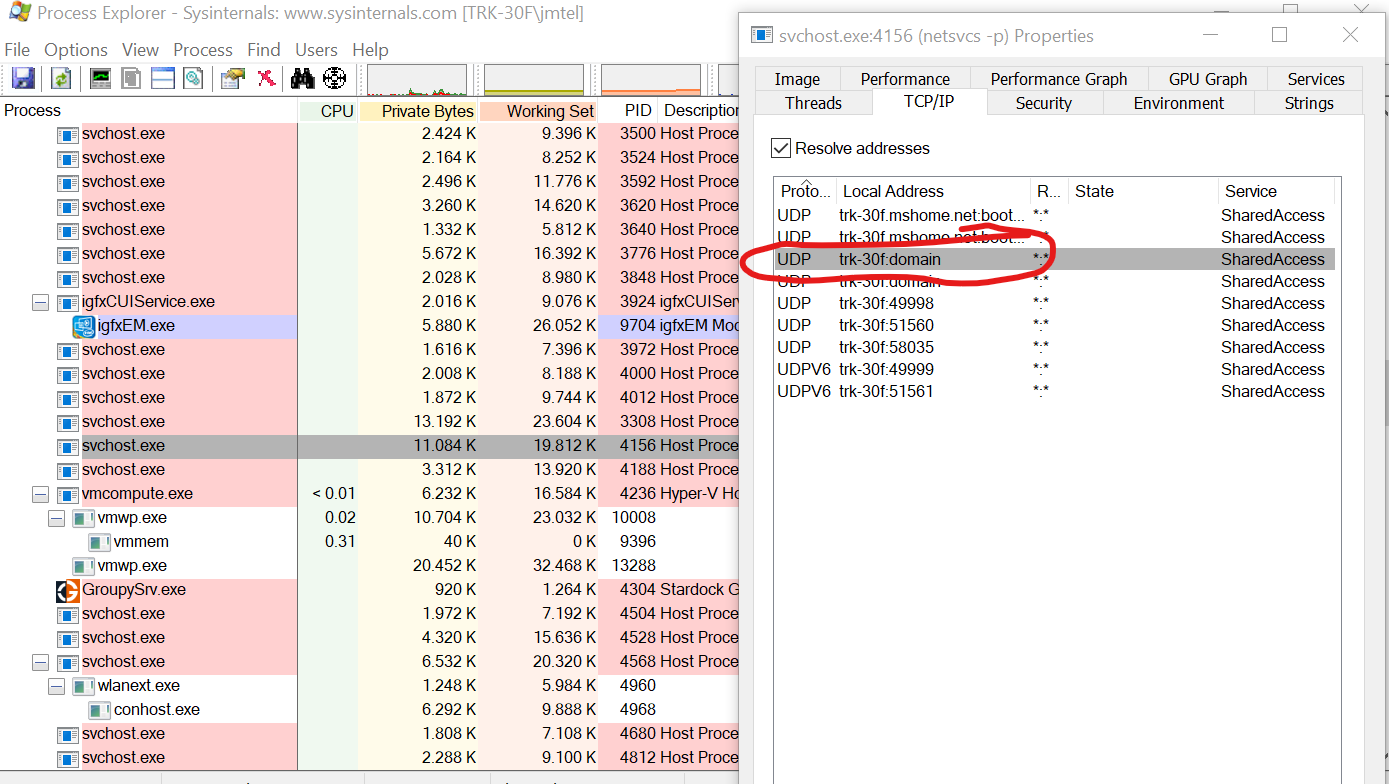Sort by the PID column header
1389x784 pixels.
pyautogui.click(x=628, y=111)
